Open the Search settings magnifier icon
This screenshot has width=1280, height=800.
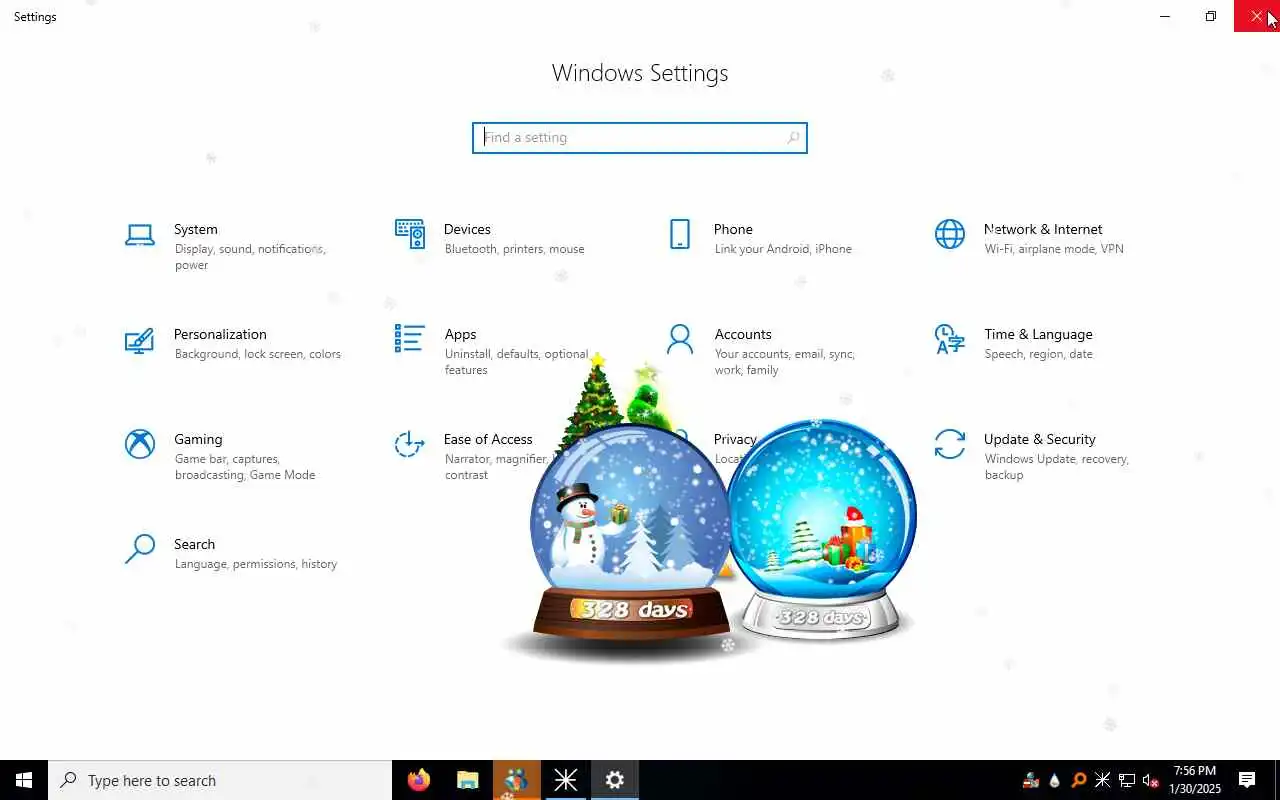click(x=140, y=549)
